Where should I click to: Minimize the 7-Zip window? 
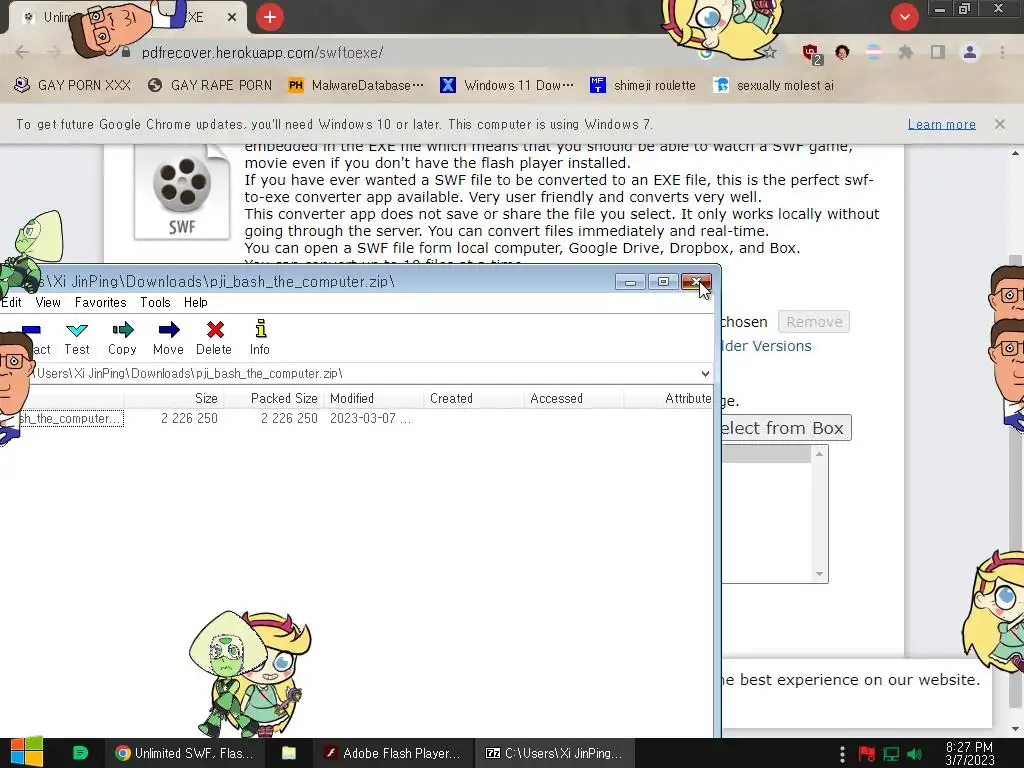coord(630,282)
